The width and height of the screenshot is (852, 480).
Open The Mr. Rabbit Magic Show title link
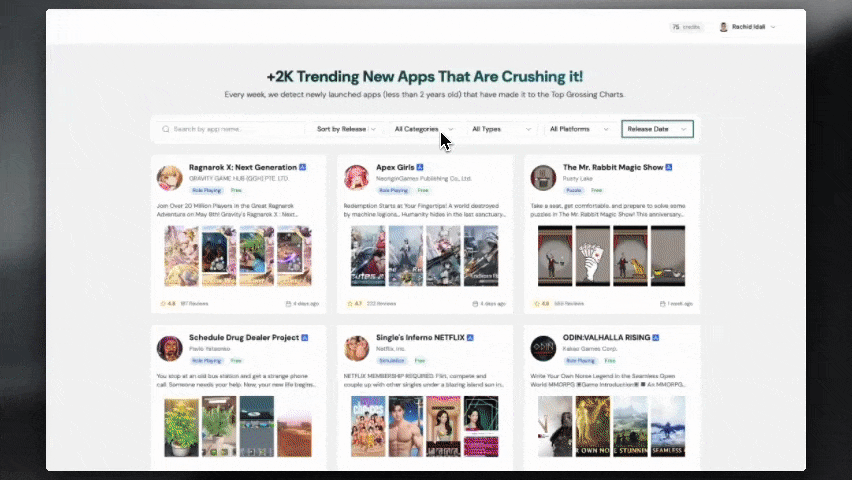tap(613, 167)
